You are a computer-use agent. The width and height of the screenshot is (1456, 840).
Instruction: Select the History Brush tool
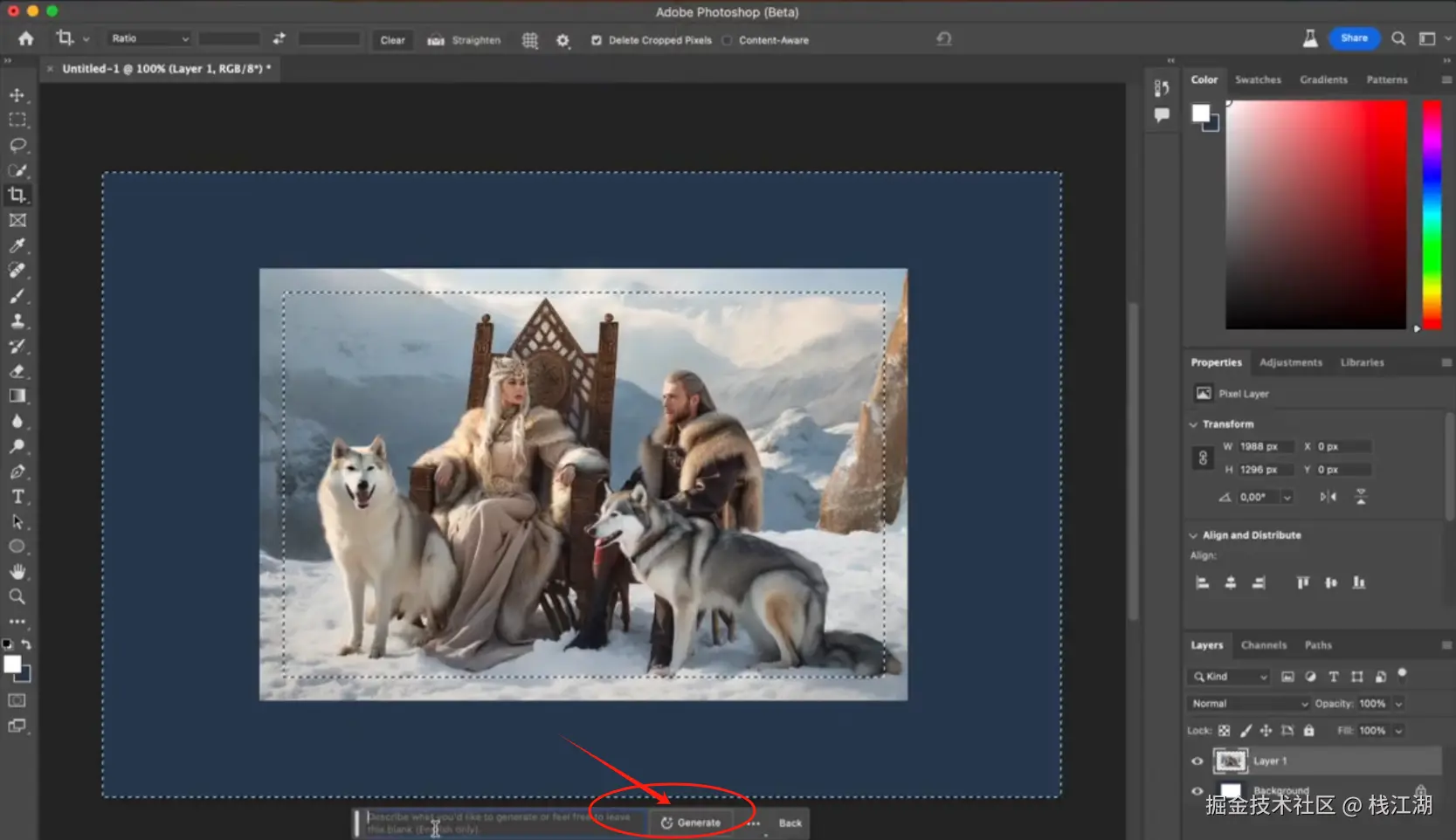click(17, 346)
